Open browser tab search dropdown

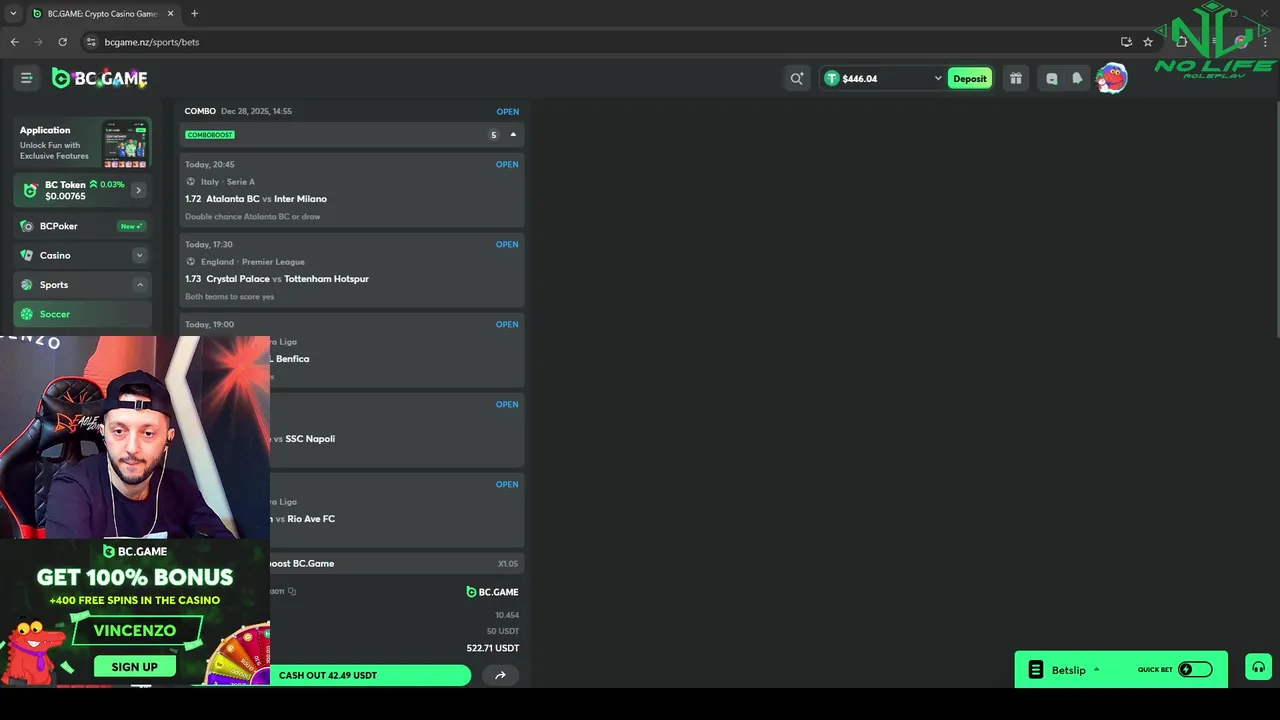click(x=13, y=14)
